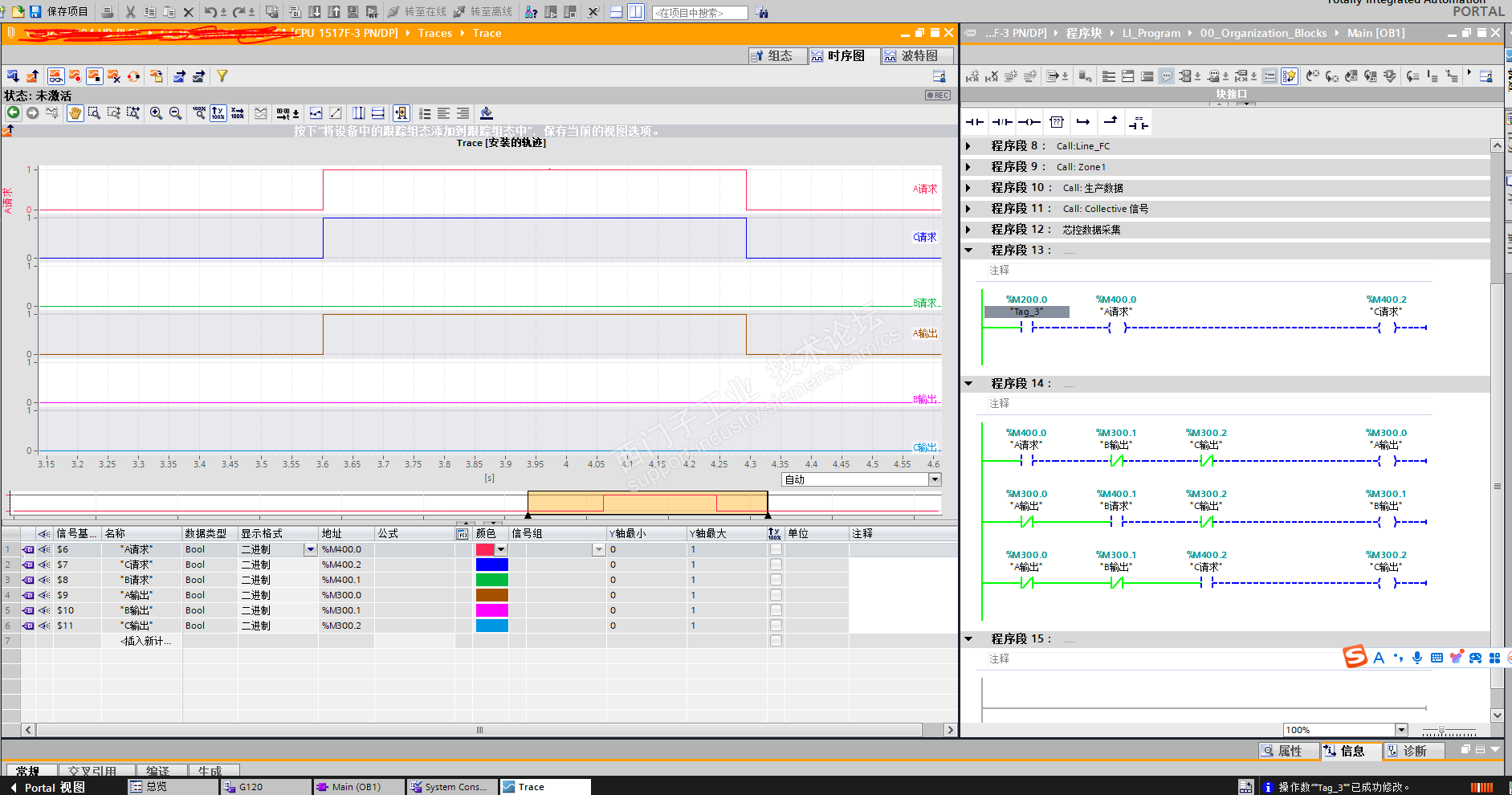Switch to the 波特图 tab
Viewport: 1512px width, 795px height.
917,55
